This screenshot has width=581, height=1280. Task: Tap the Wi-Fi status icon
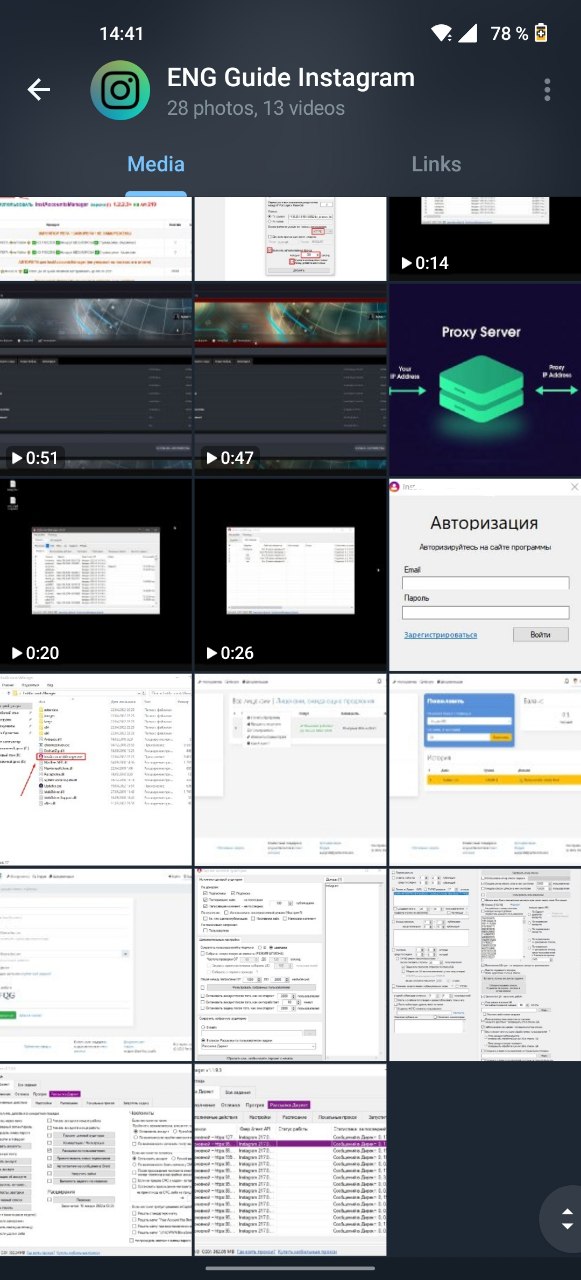point(440,33)
